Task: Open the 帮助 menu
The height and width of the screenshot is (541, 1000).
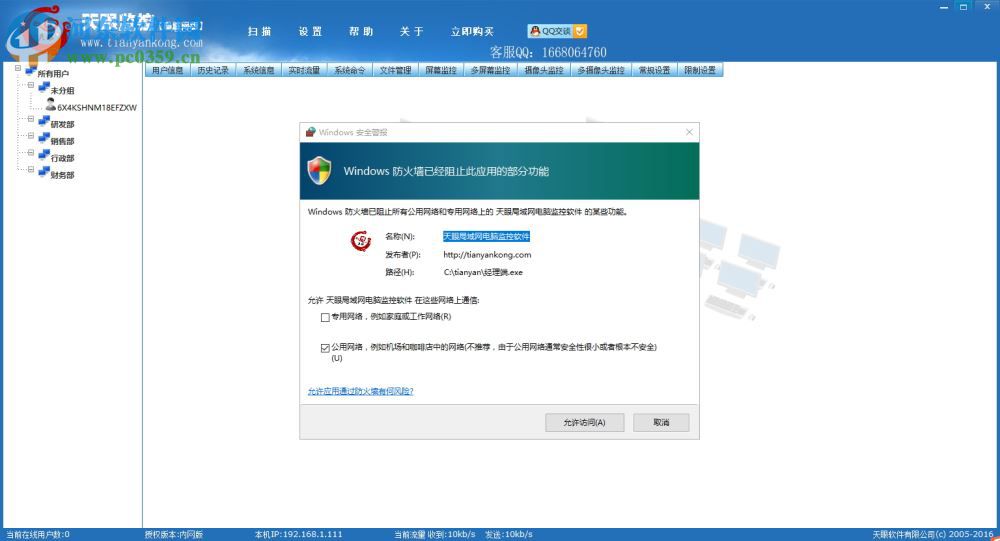Action: pos(361,31)
